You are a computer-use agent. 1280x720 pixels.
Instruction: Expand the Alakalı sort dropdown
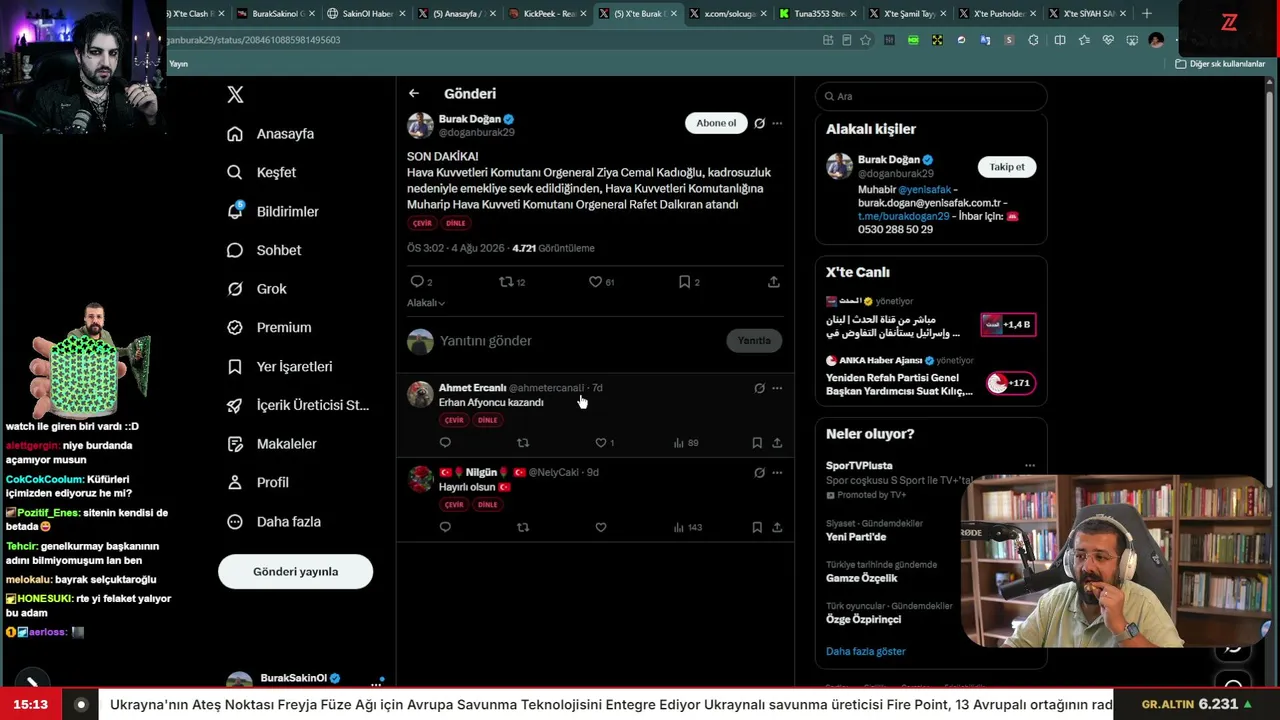(426, 303)
